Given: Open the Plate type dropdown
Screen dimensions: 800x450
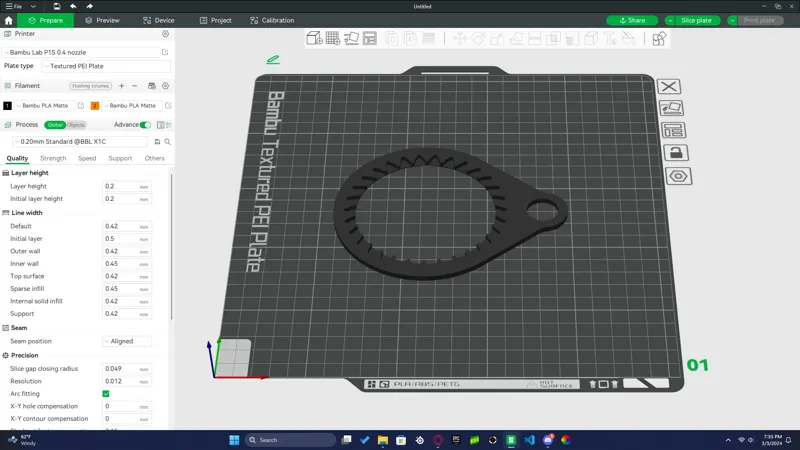Looking at the screenshot, I should point(106,66).
